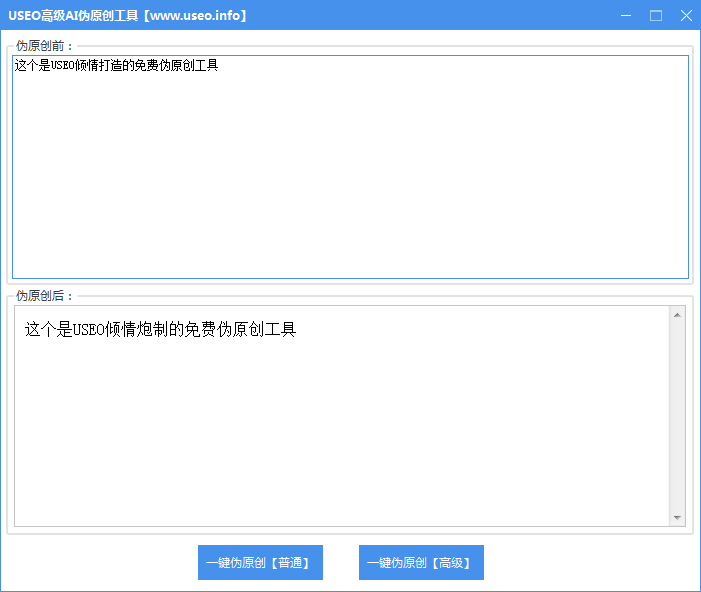701x592 pixels.
Task: Click 免费伪原创工具 at end of output text
Action: click(x=245, y=329)
